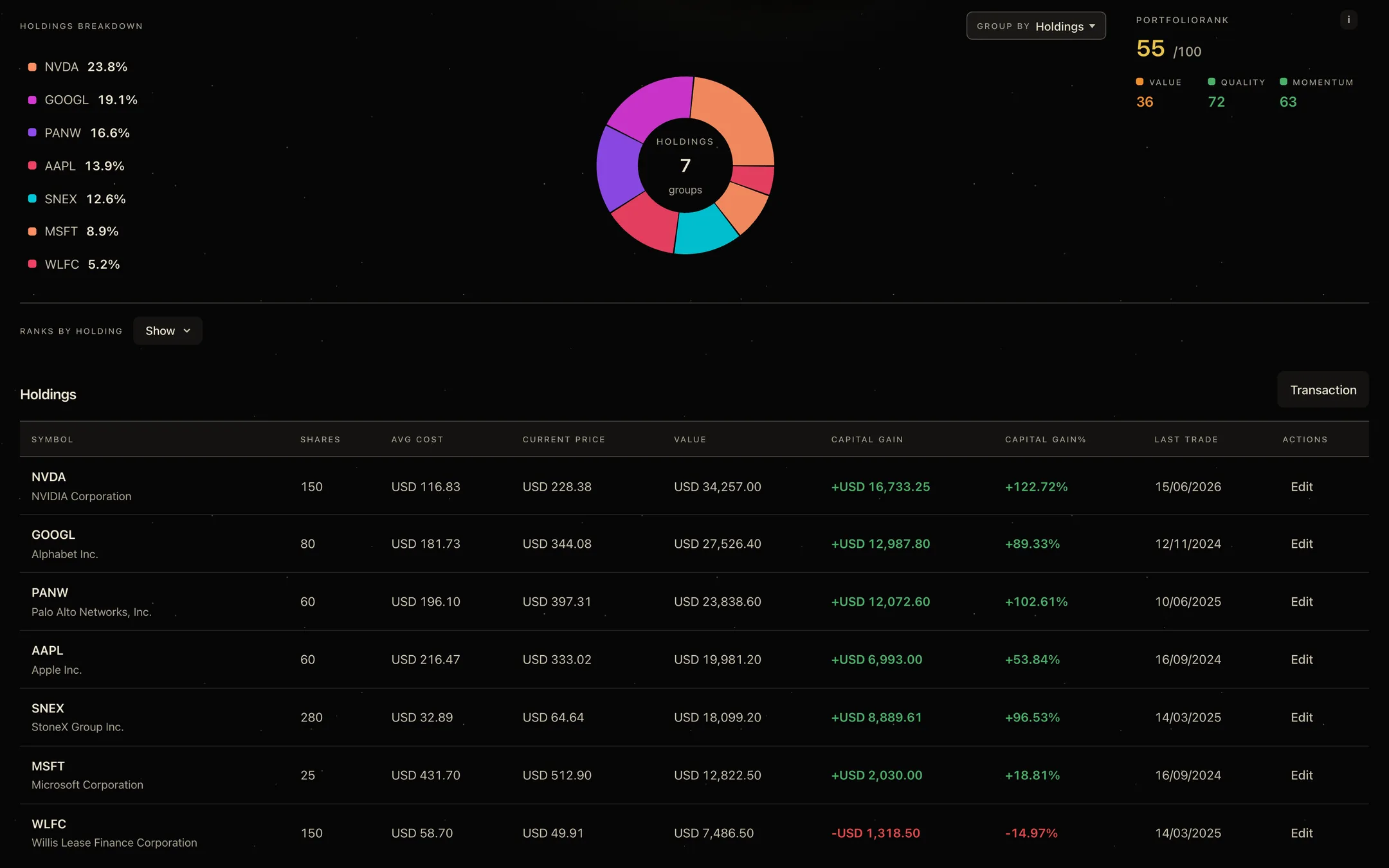Edit the NVDA holding
1389x868 pixels.
click(x=1302, y=487)
